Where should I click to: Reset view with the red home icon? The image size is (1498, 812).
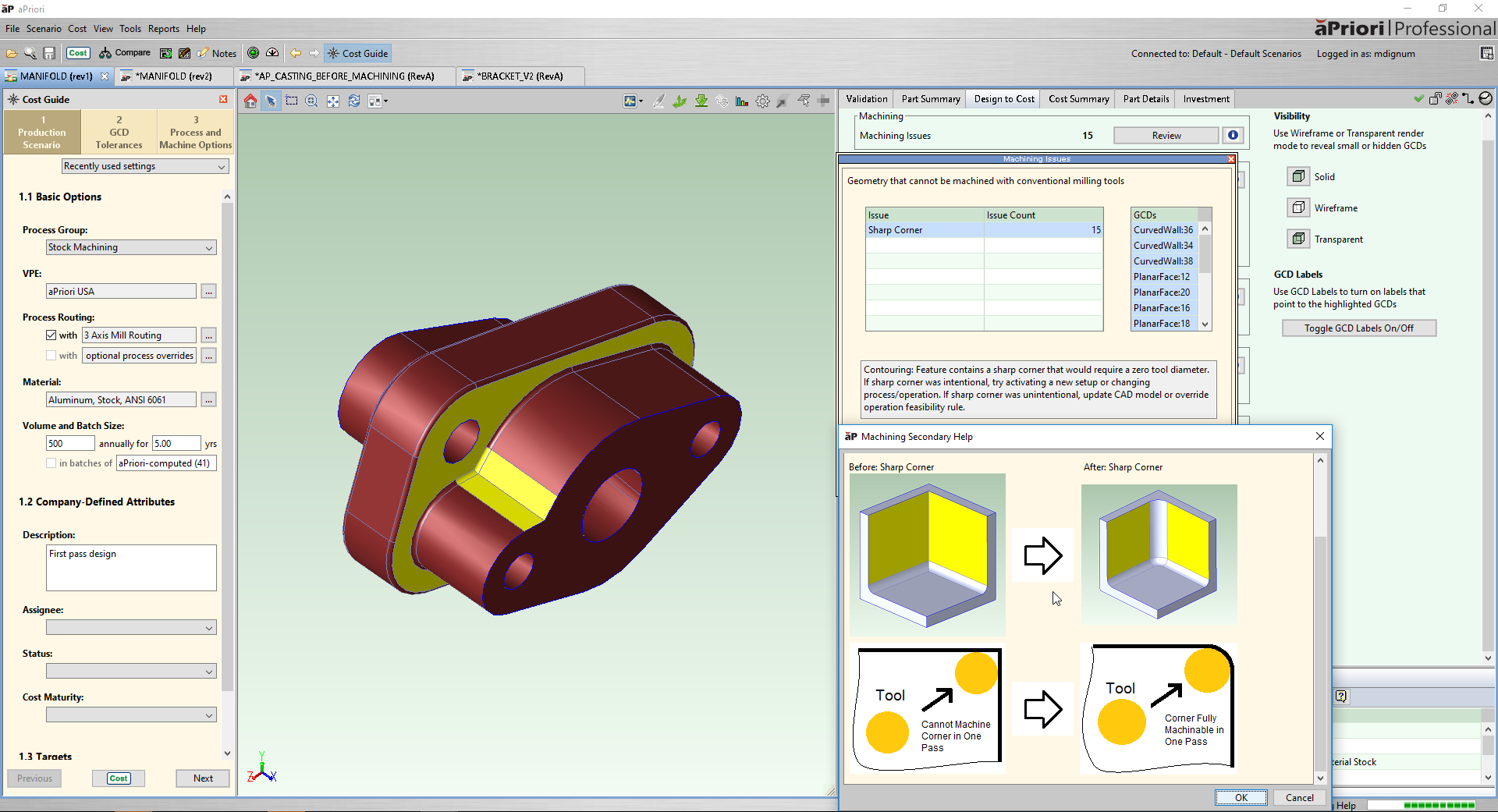coord(250,101)
